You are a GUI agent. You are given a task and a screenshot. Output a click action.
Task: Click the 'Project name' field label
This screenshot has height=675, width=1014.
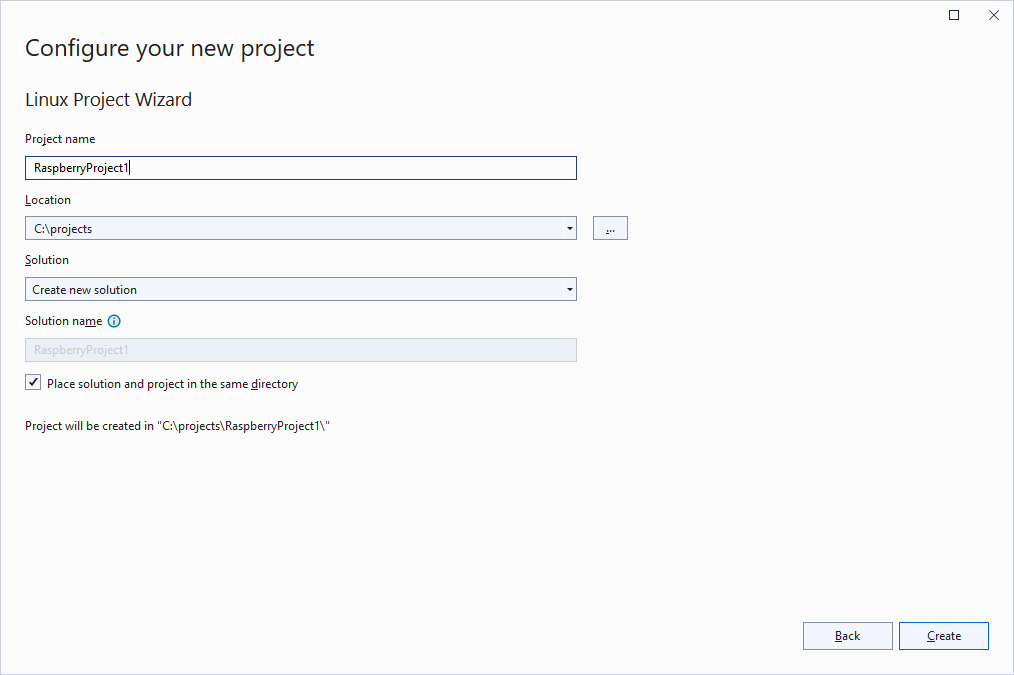tap(60, 139)
